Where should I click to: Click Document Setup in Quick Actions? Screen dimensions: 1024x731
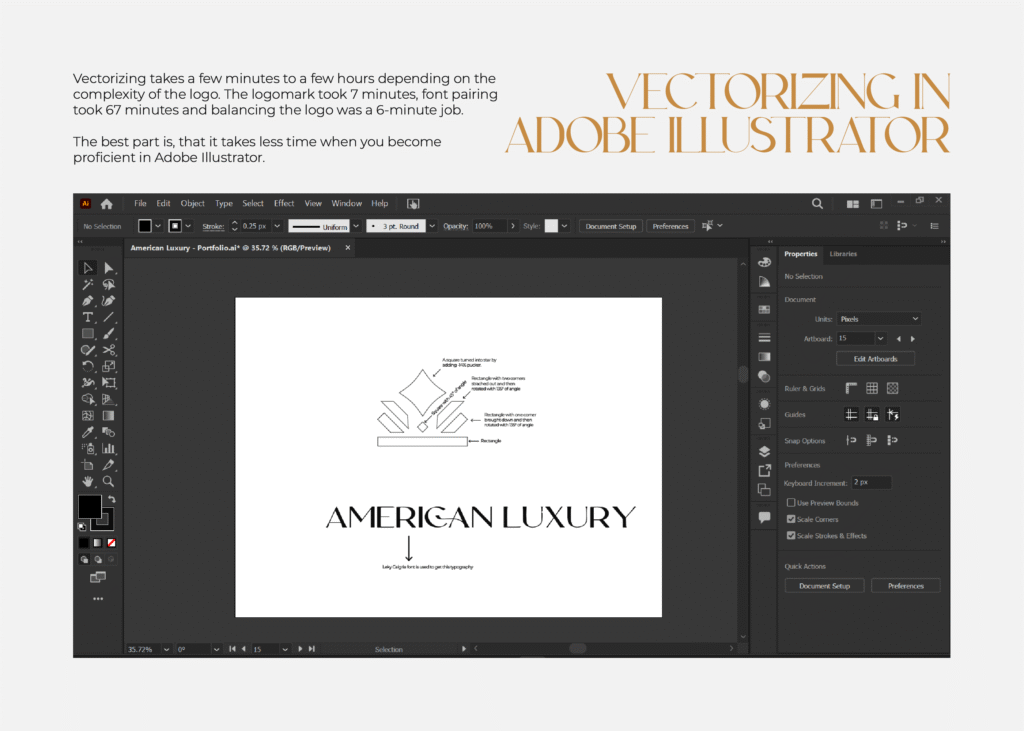coord(824,586)
